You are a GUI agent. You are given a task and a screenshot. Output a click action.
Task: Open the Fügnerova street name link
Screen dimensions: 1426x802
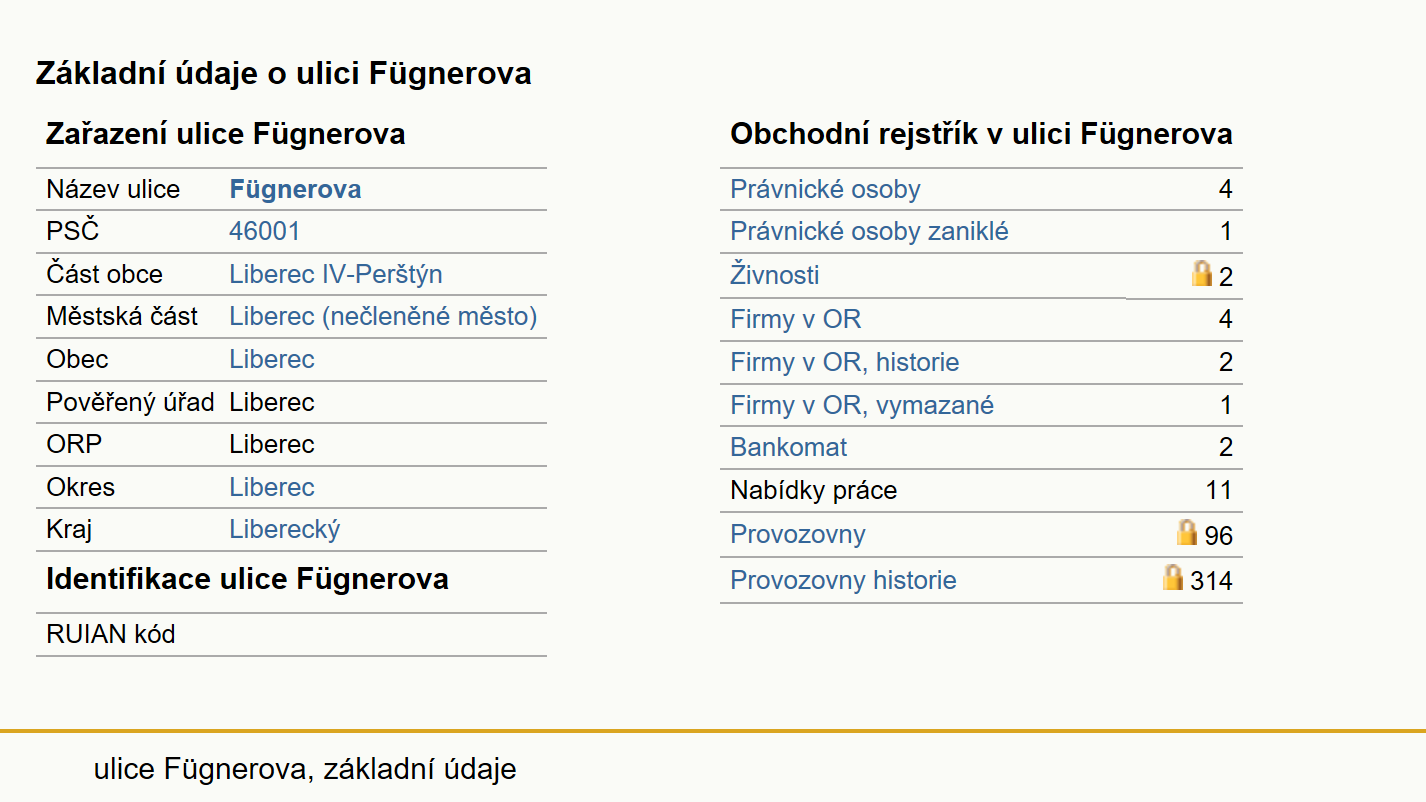click(295, 190)
